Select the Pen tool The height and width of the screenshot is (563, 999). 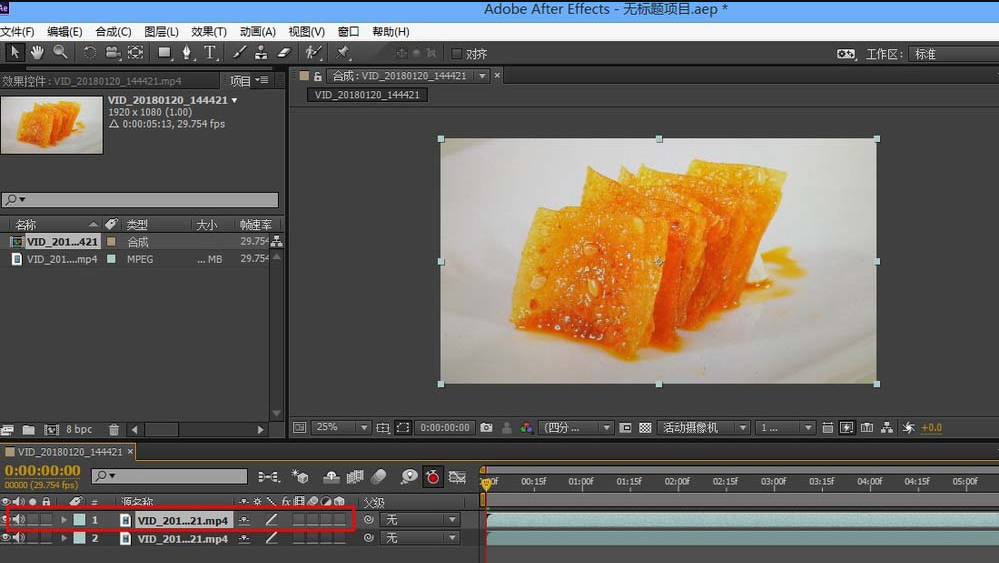pyautogui.click(x=187, y=53)
